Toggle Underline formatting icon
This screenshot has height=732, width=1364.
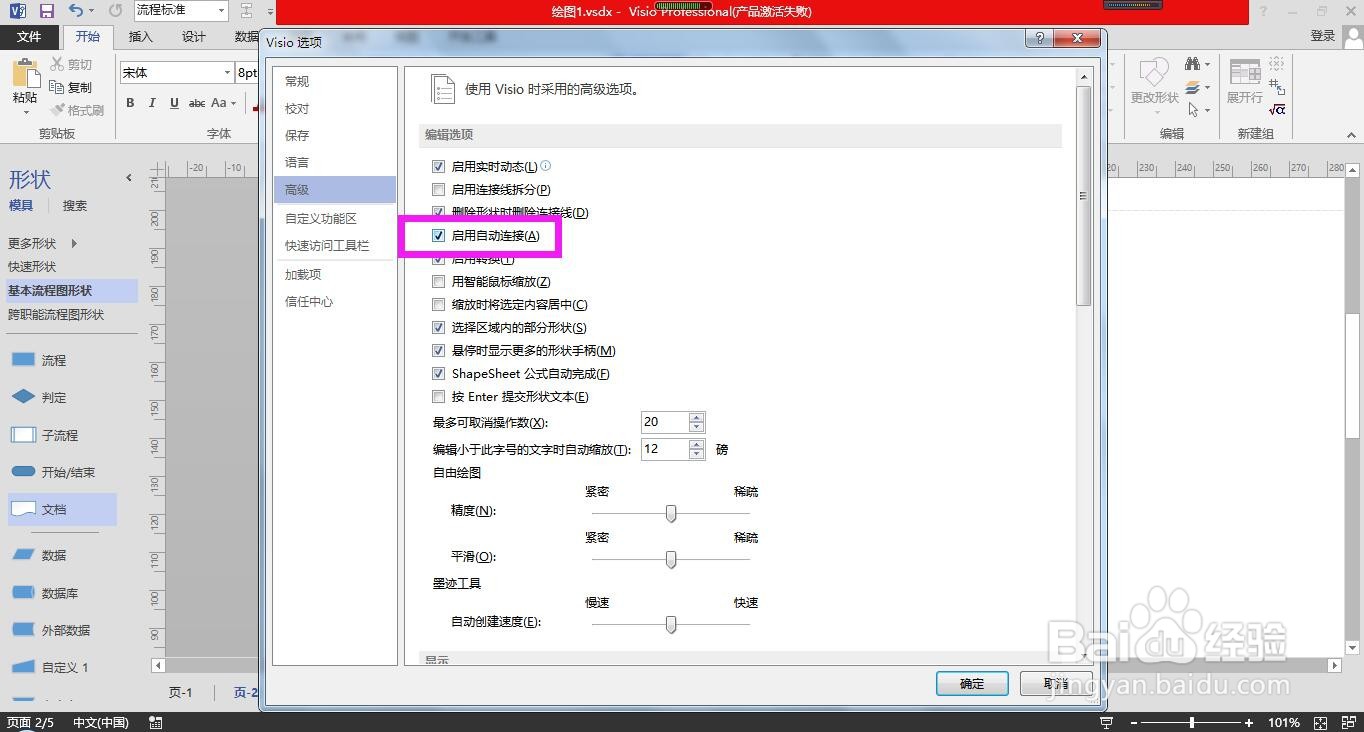(174, 103)
